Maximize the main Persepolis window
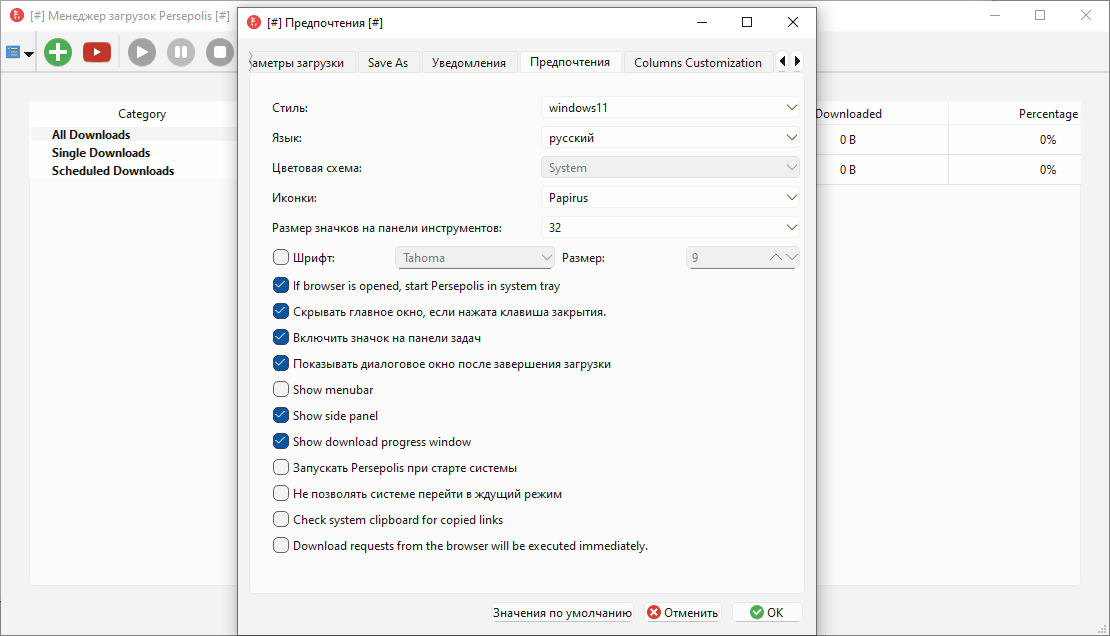 (1040, 16)
